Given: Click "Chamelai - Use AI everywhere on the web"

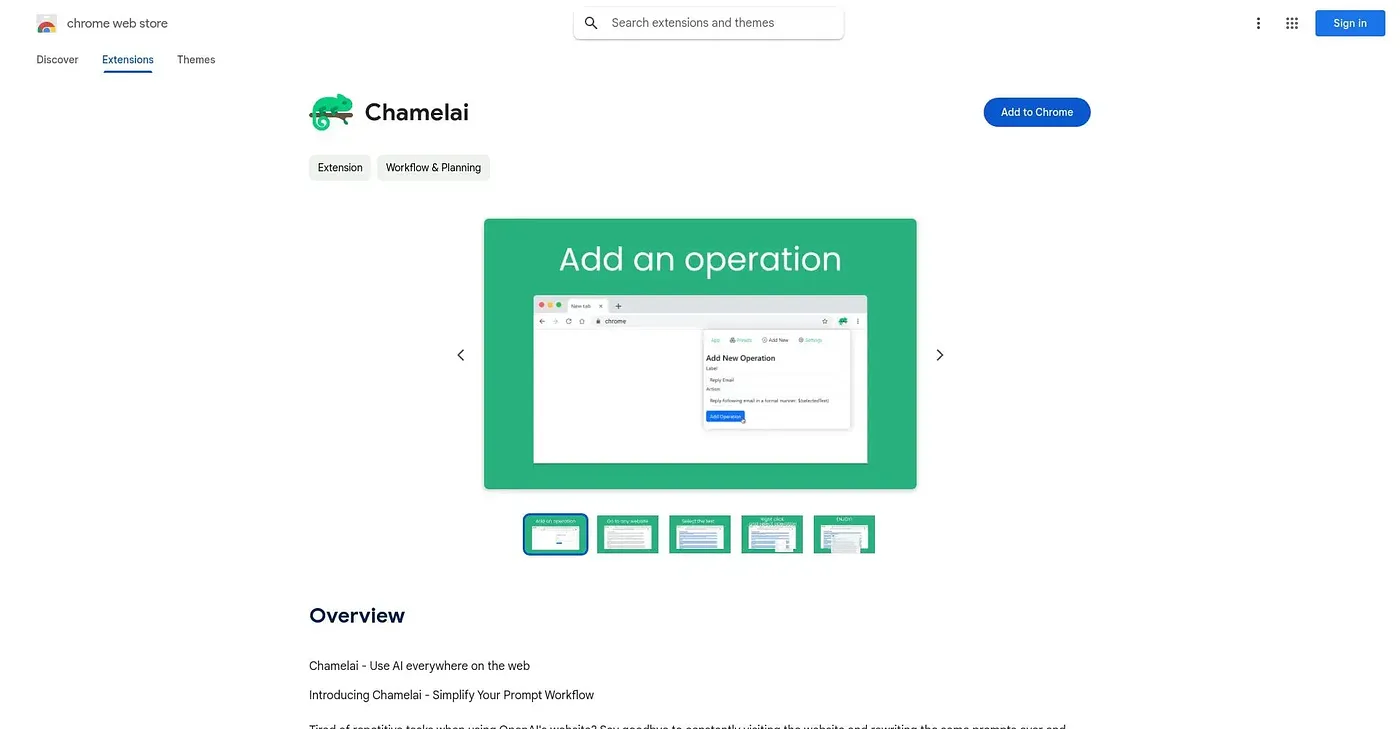Looking at the screenshot, I should (420, 666).
